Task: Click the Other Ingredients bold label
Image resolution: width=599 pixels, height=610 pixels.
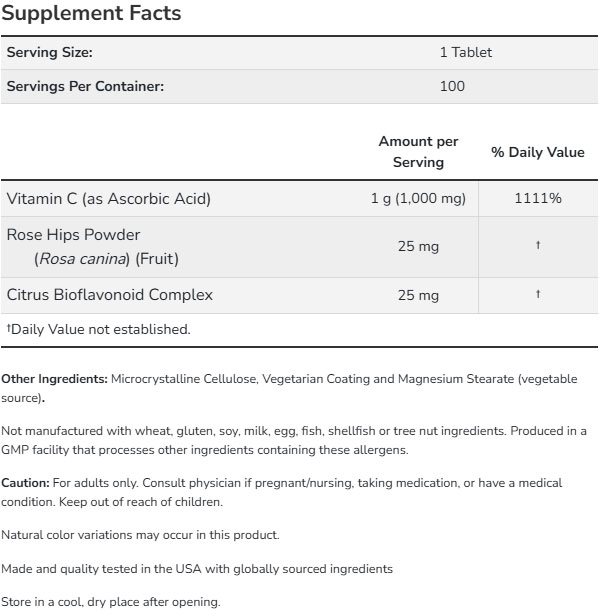Action: [x=54, y=379]
